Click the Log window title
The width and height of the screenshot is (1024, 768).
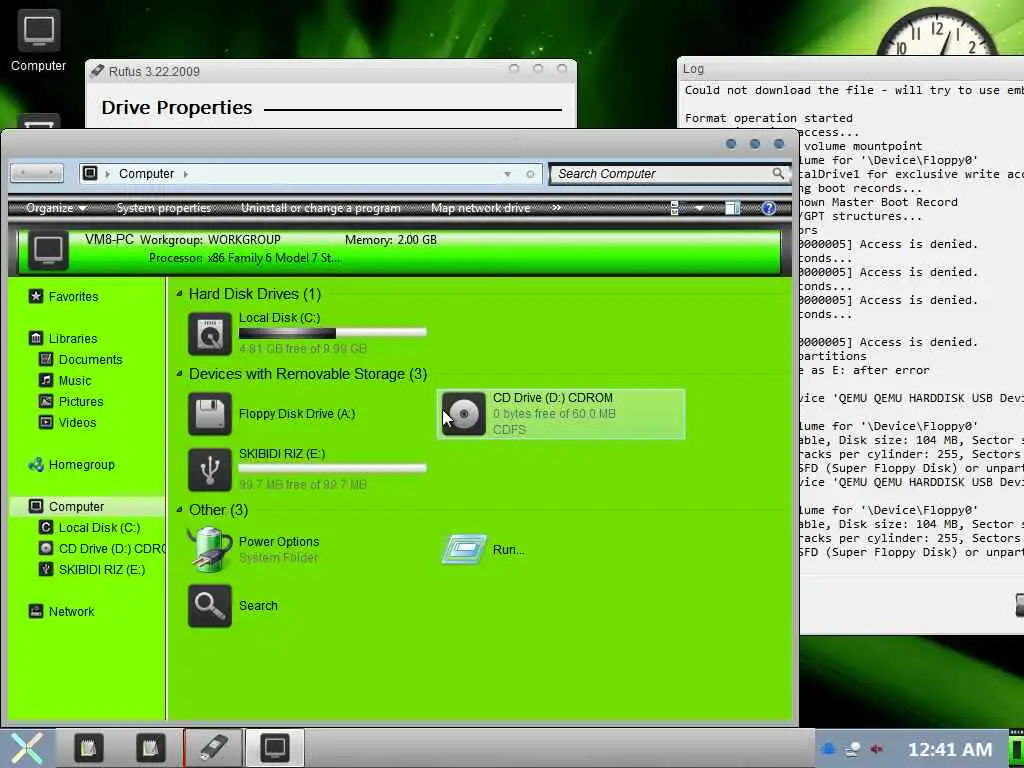click(x=694, y=69)
